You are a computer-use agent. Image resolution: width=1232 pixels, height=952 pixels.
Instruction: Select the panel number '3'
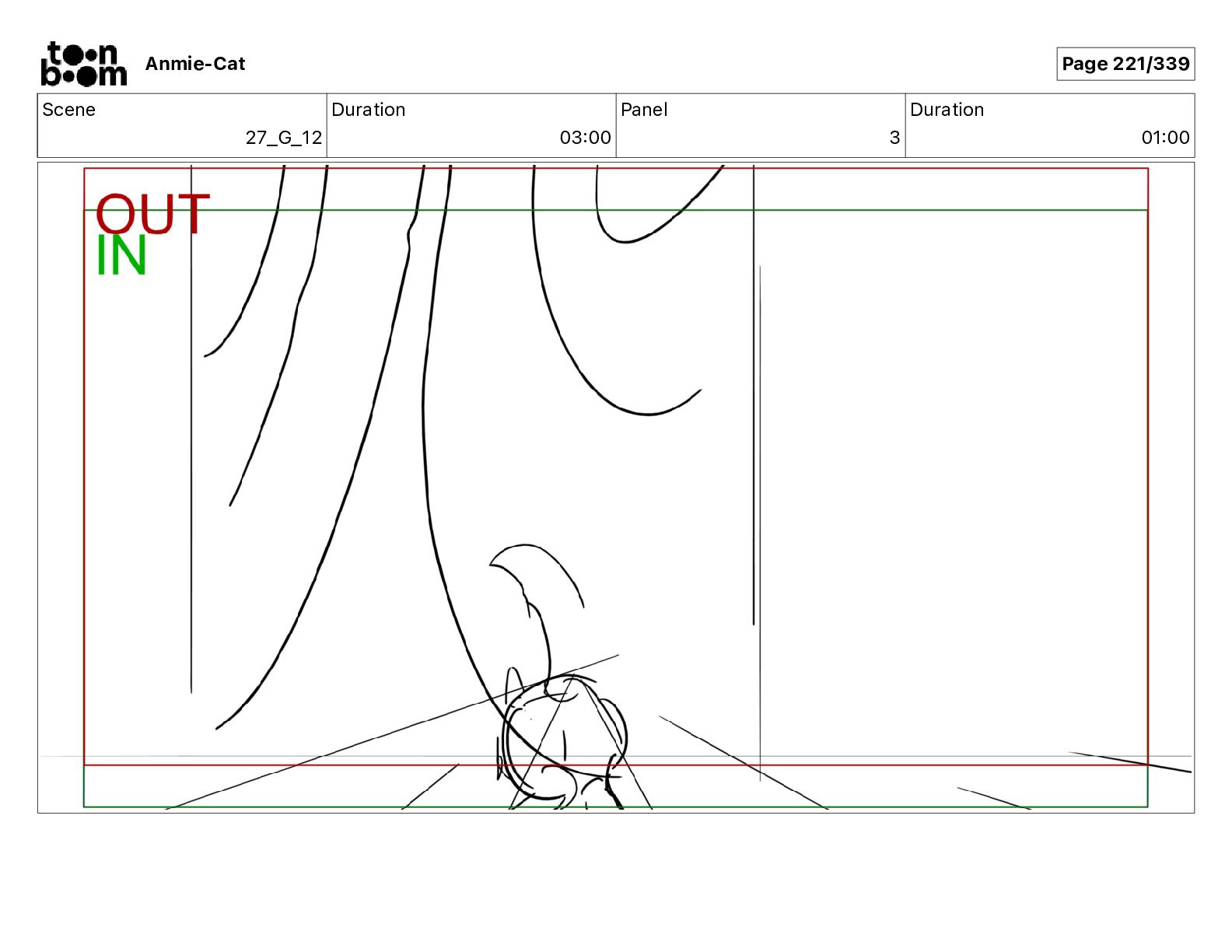click(x=894, y=138)
